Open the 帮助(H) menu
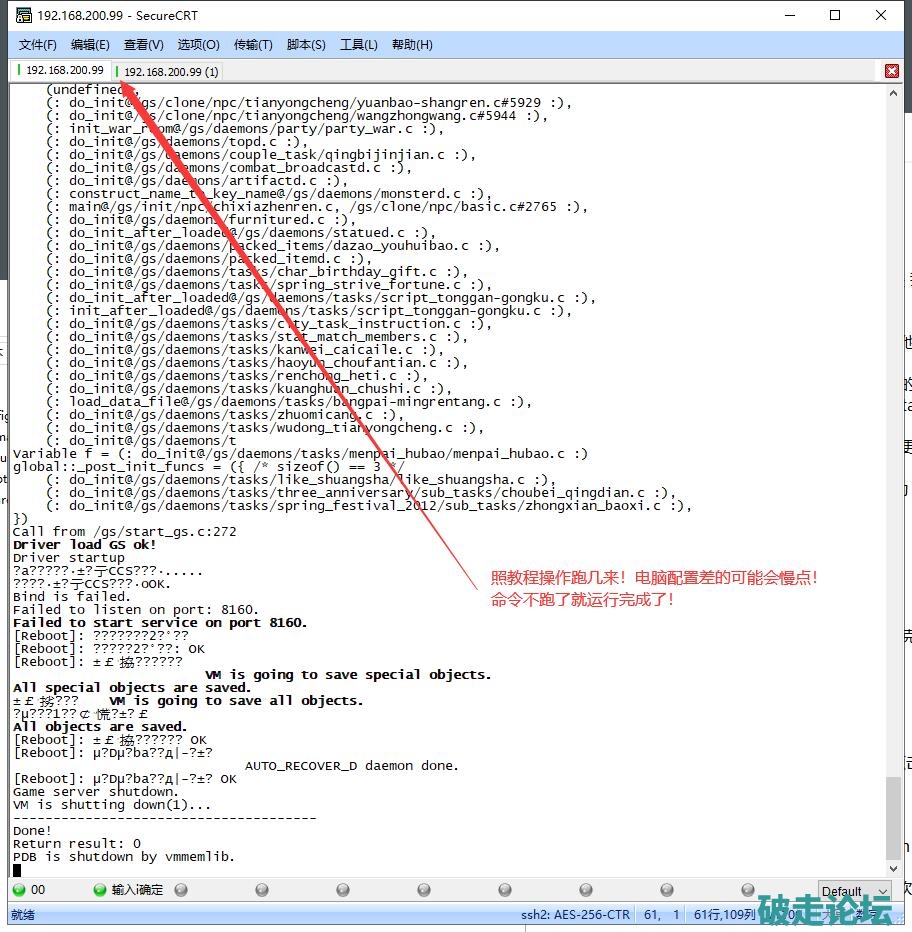 (x=412, y=44)
